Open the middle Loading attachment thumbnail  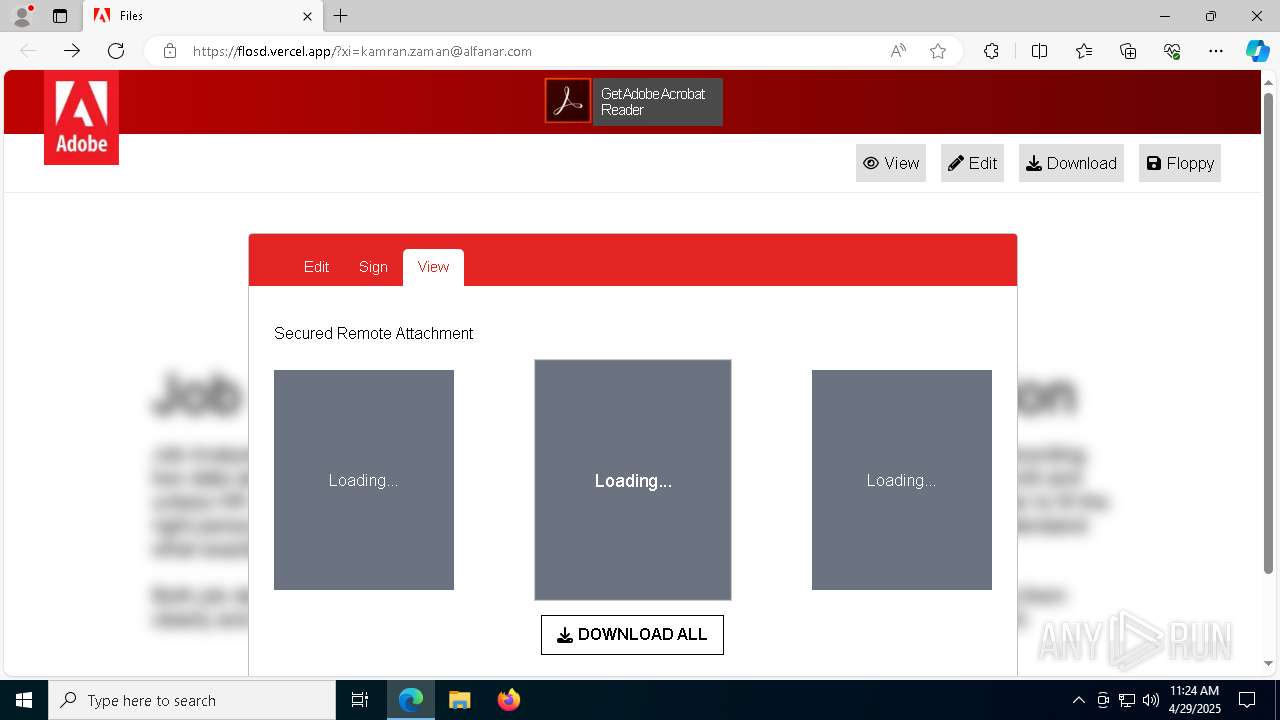[633, 480]
